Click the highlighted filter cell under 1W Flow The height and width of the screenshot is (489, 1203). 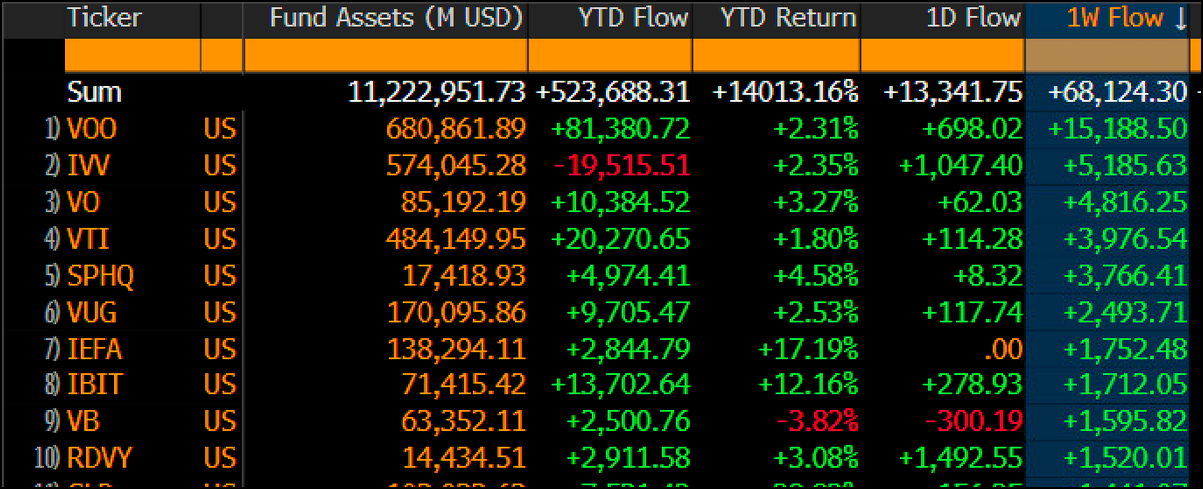1106,55
